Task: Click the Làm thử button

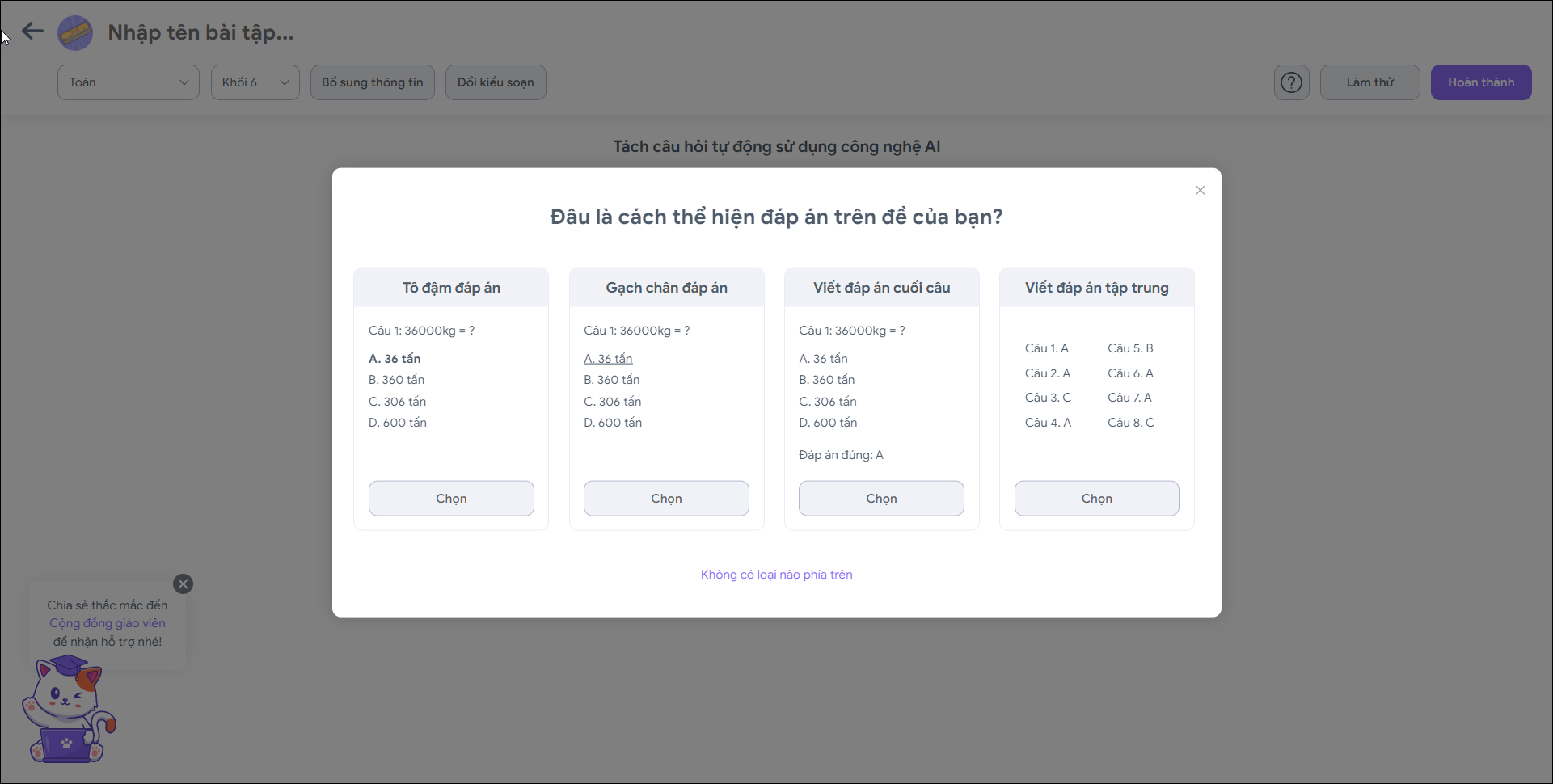Action: tap(1369, 82)
